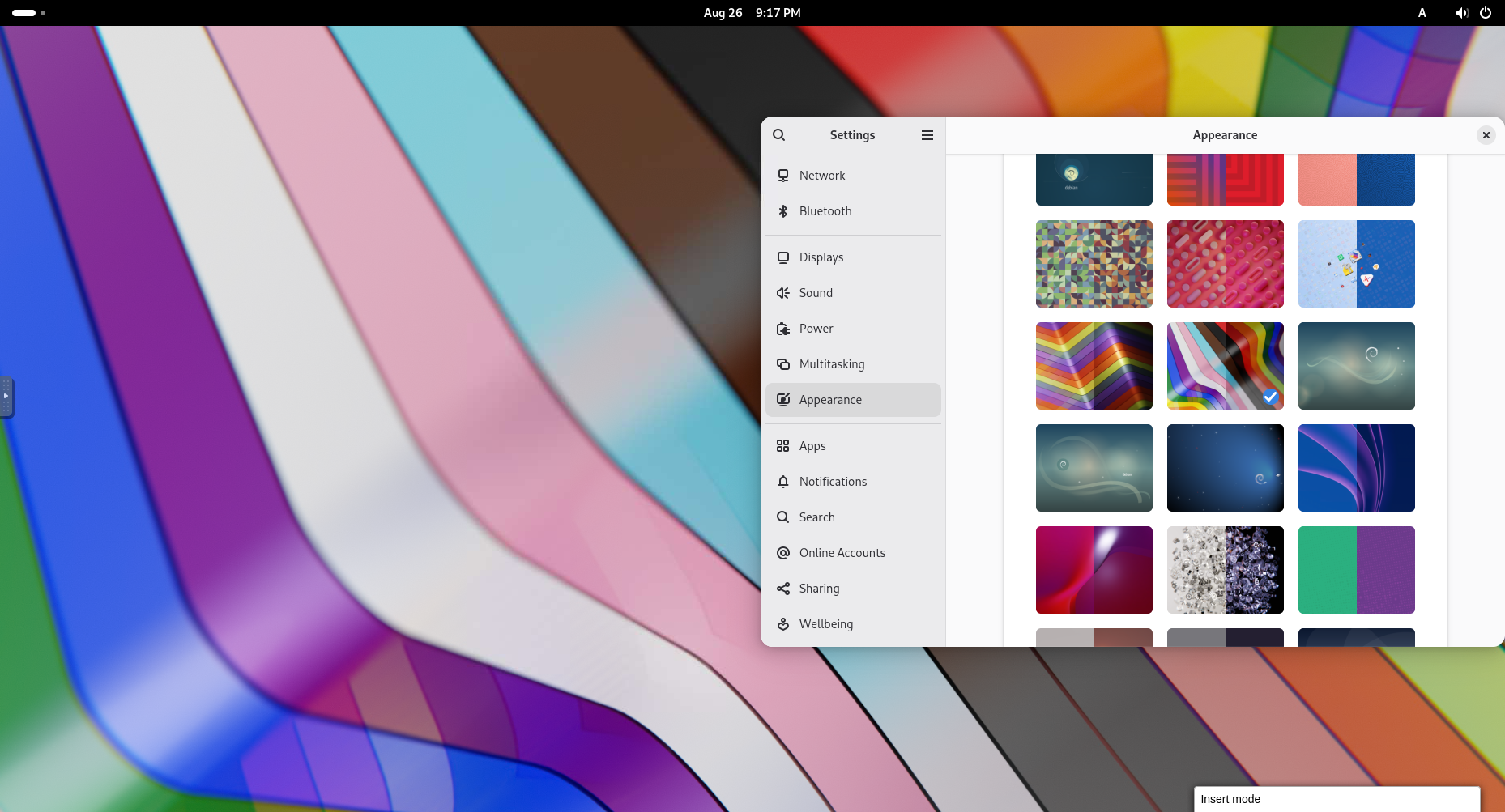
Task: Select the silver and purple crystals wallpaper
Action: (x=1226, y=570)
